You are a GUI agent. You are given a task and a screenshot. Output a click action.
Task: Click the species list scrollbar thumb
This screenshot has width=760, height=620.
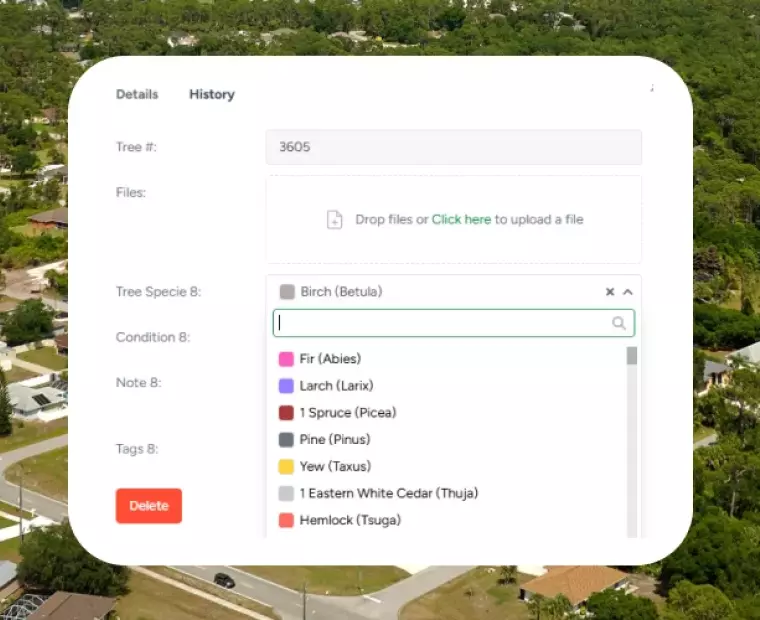coord(632,355)
